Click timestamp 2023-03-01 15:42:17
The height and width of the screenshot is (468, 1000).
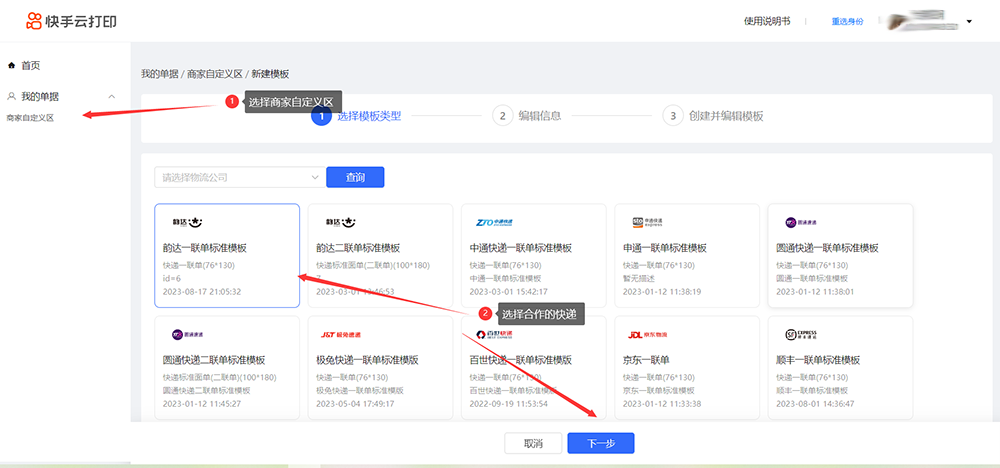[508, 291]
